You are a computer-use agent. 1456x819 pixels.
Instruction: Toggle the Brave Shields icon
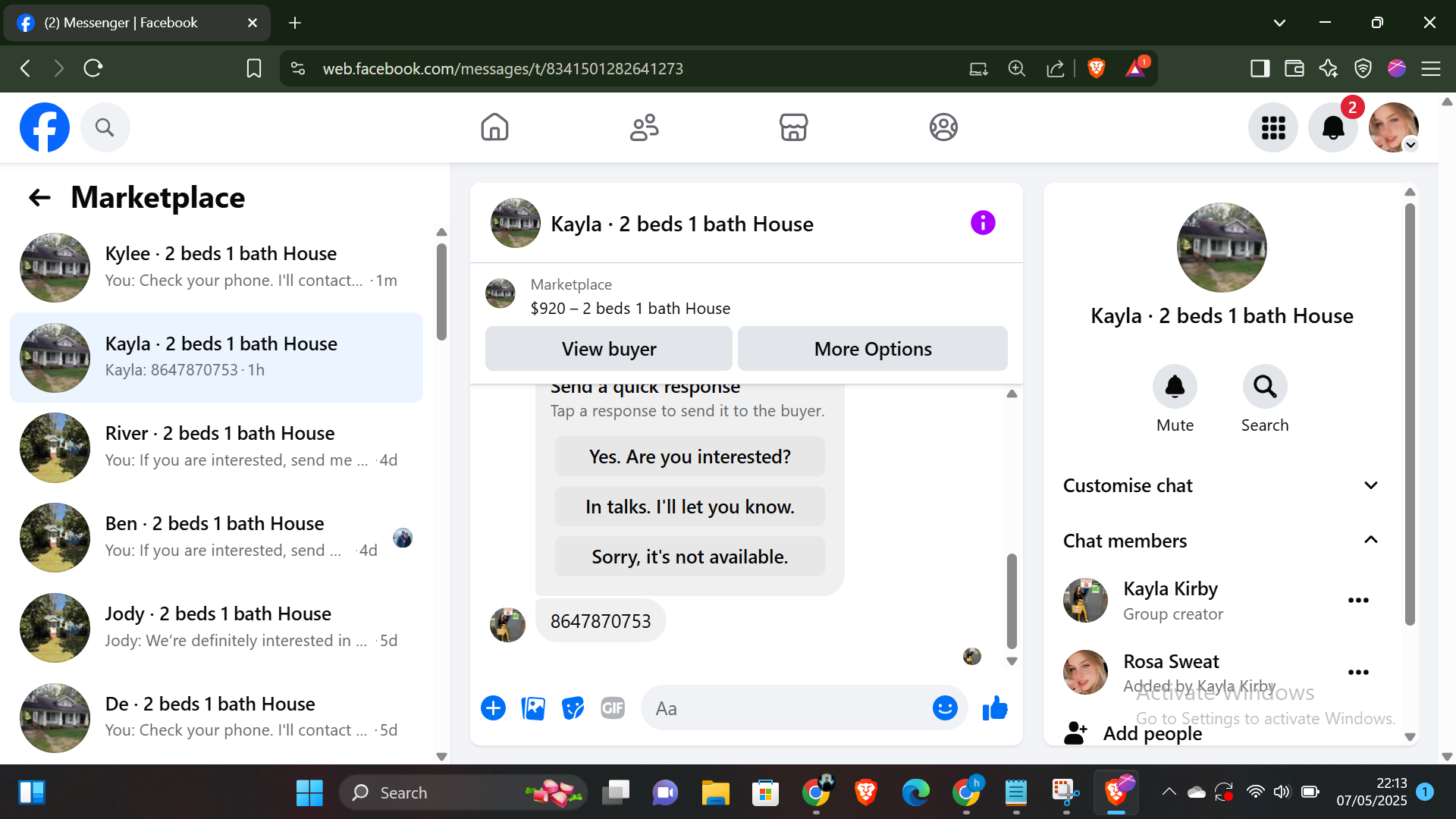pyautogui.click(x=1096, y=68)
